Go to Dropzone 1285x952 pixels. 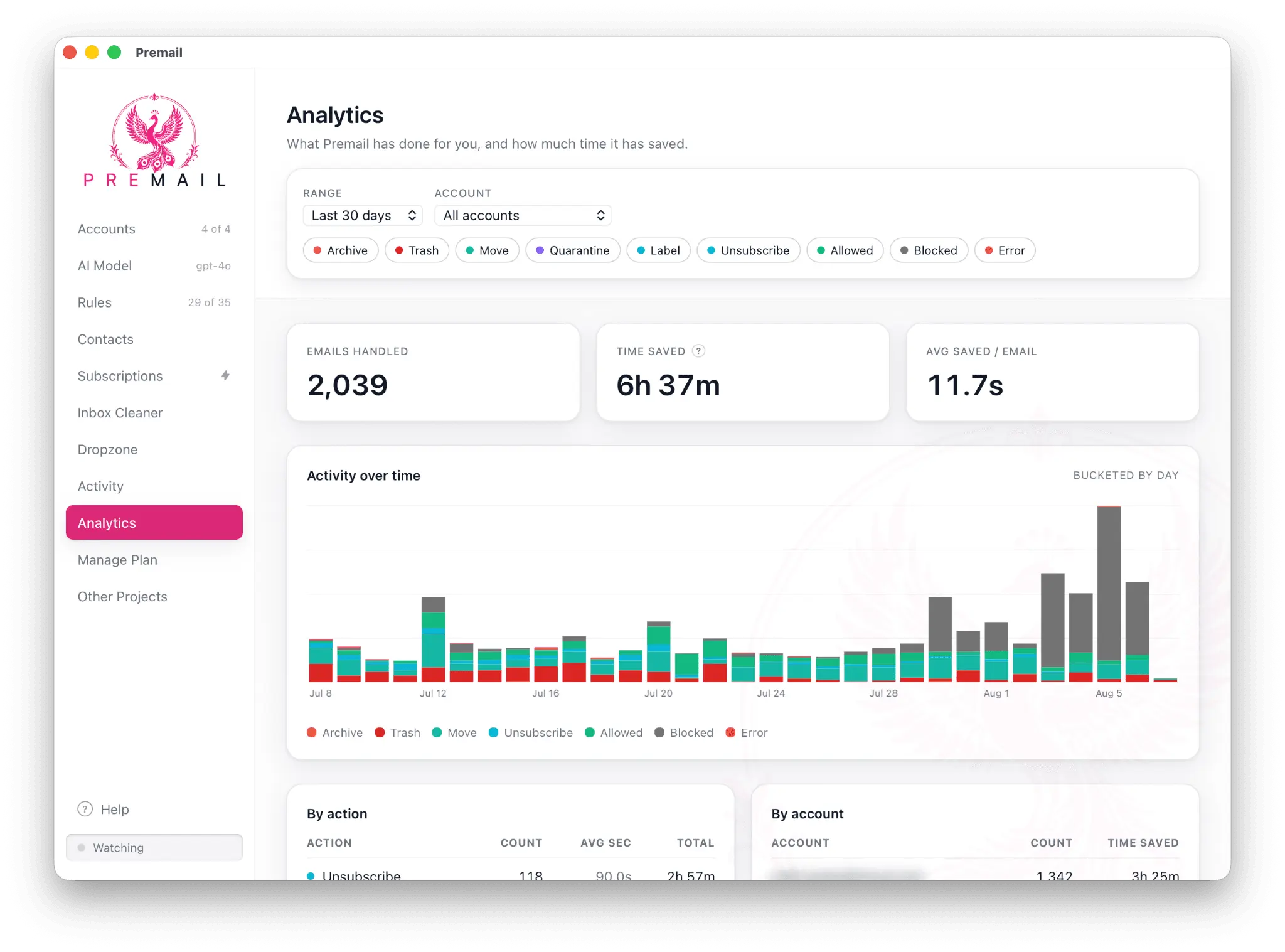point(154,449)
